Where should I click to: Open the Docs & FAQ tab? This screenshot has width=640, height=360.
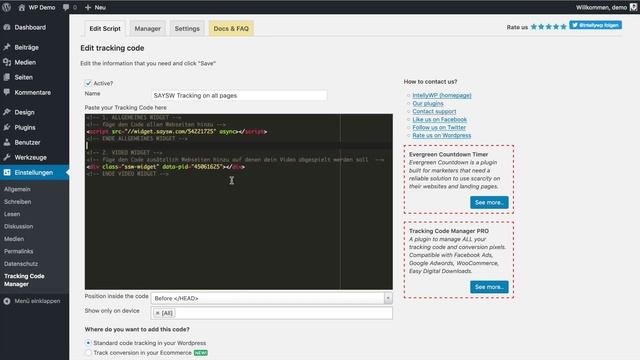[231, 29]
